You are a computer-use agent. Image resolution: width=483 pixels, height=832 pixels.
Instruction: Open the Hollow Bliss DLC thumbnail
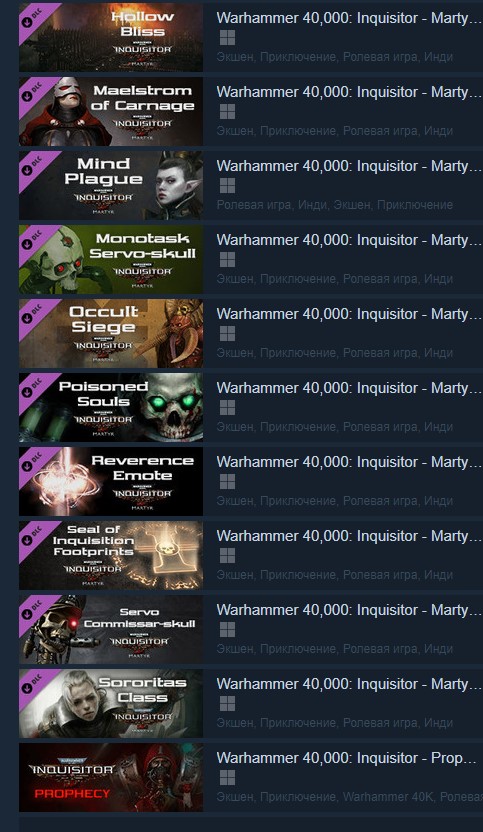click(x=111, y=38)
